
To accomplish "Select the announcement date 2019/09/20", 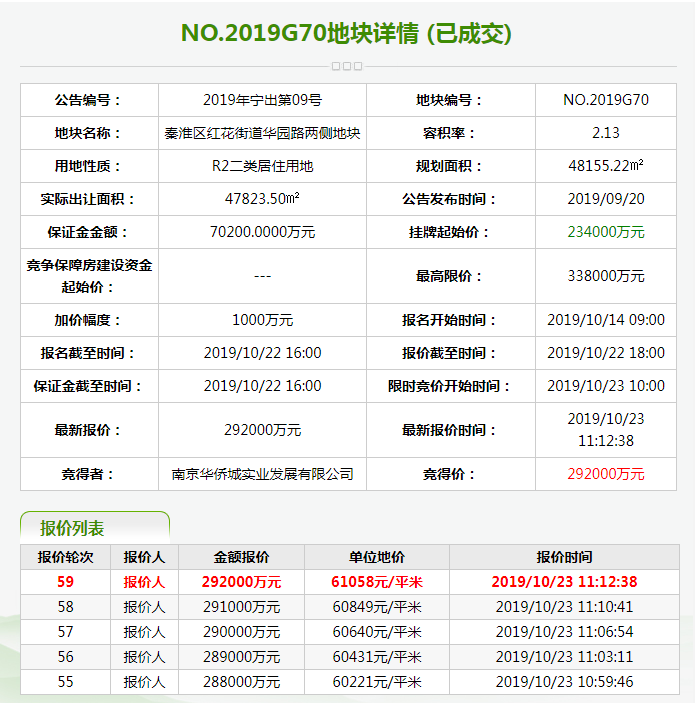I will (x=606, y=199).
